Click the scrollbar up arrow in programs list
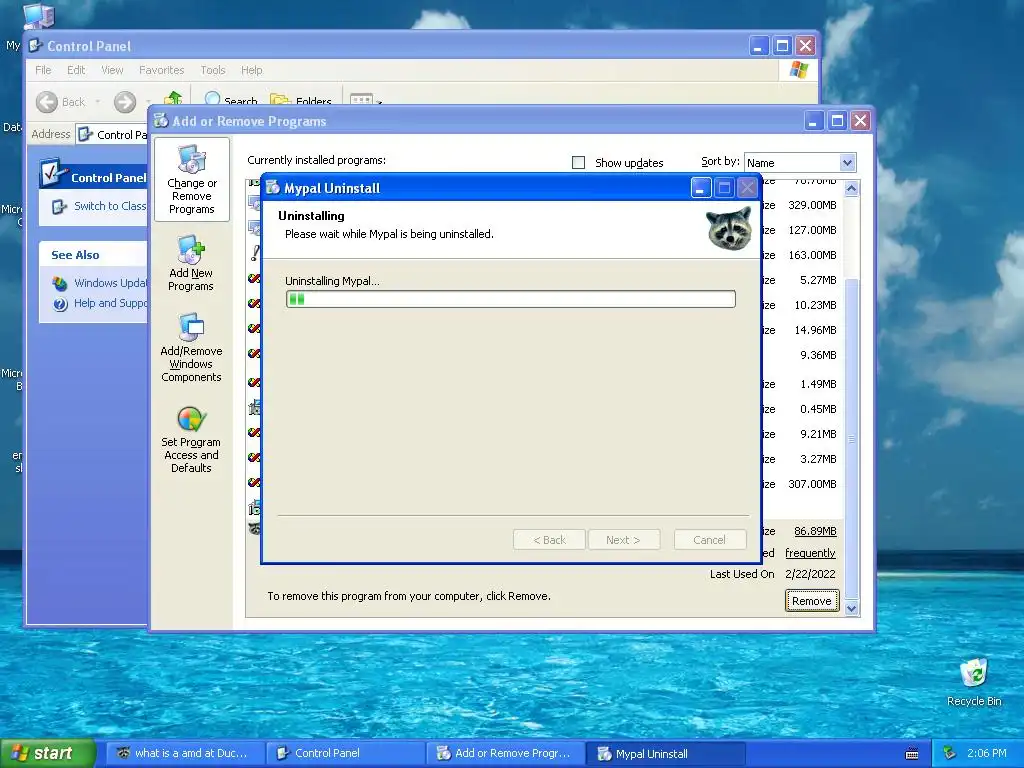The height and width of the screenshot is (768, 1024). (851, 189)
